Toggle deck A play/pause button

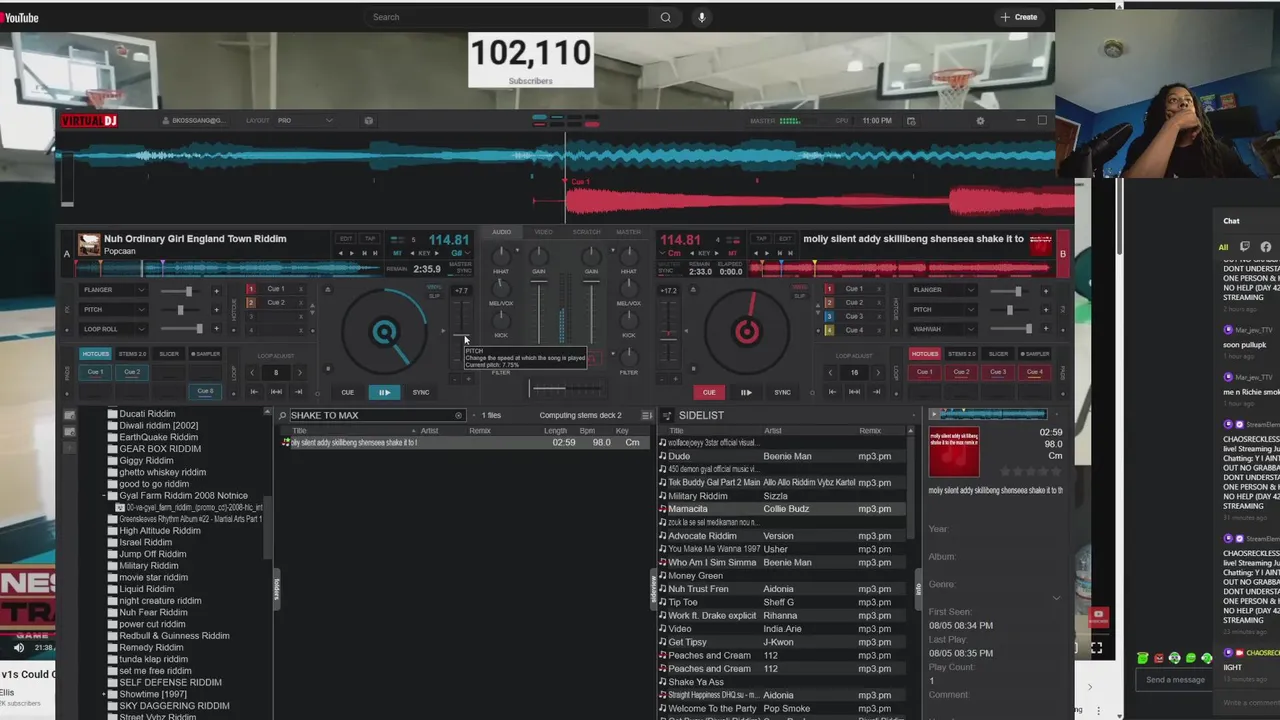point(384,392)
